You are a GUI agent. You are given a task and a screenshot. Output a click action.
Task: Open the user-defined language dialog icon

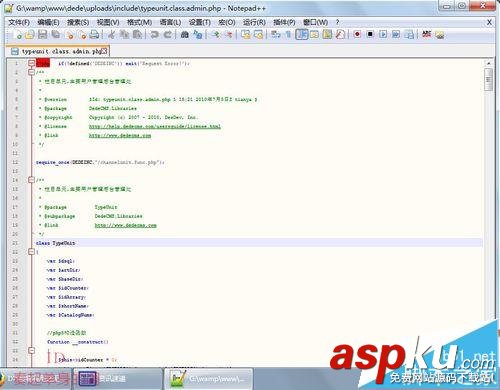(x=314, y=34)
